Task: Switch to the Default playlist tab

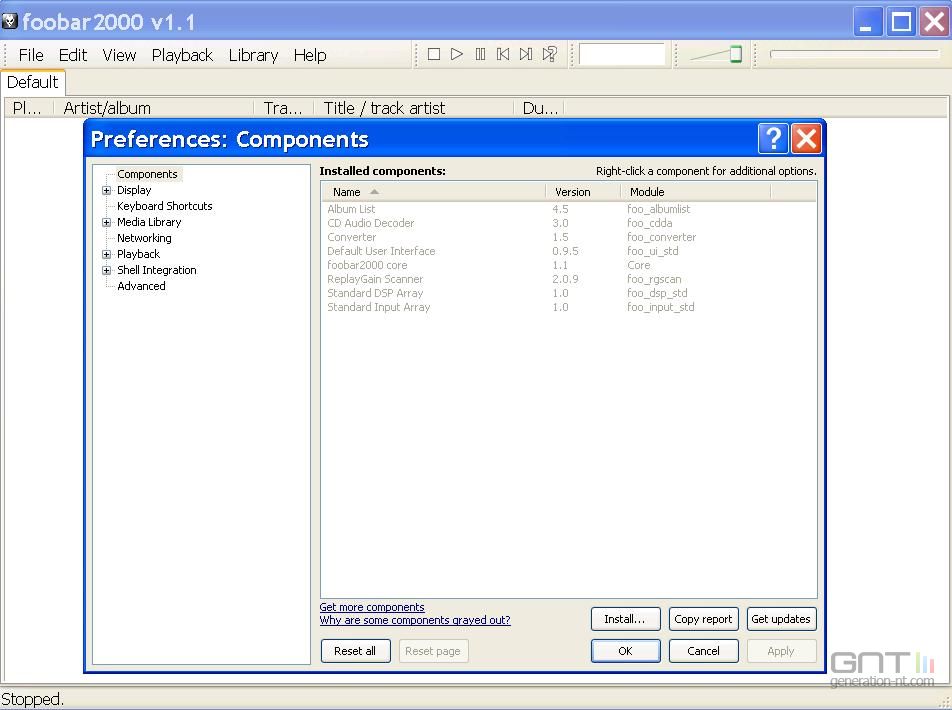Action: click(33, 82)
